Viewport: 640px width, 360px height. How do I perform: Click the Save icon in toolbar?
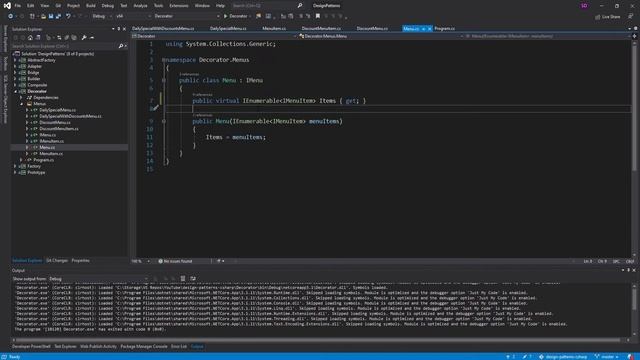[51, 16]
